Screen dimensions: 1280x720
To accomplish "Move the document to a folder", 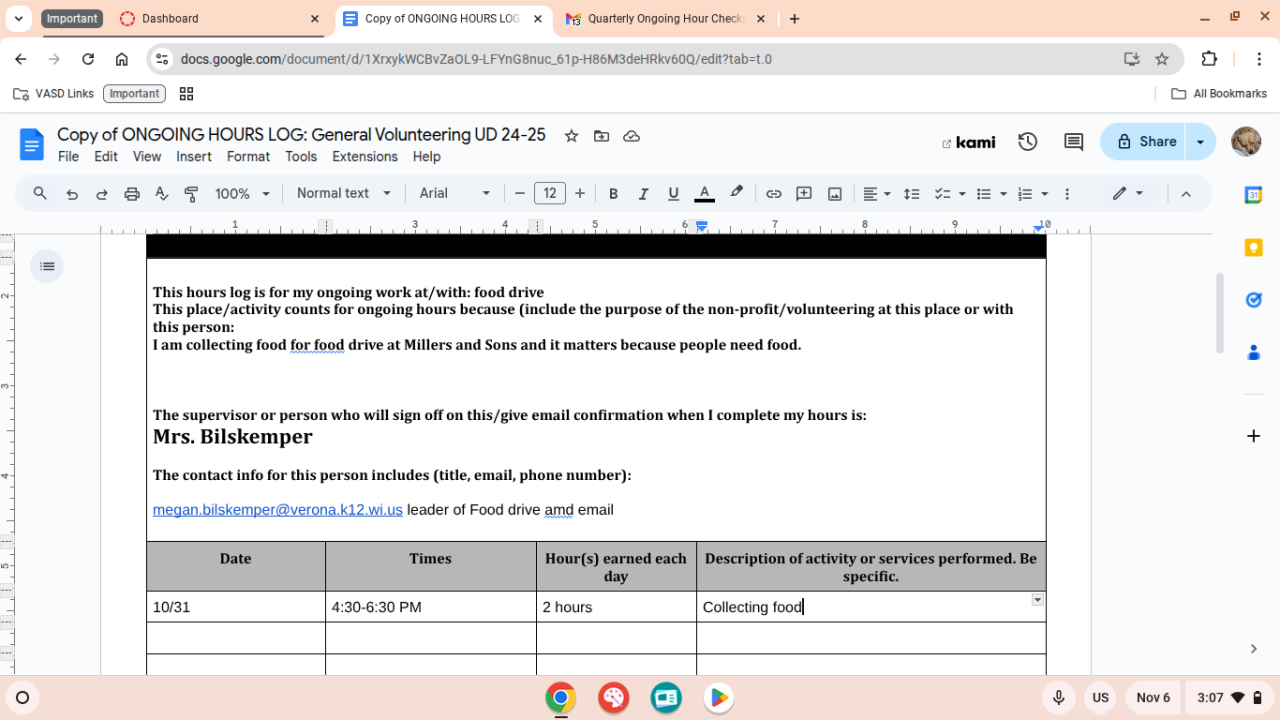I will pyautogui.click(x=601, y=136).
